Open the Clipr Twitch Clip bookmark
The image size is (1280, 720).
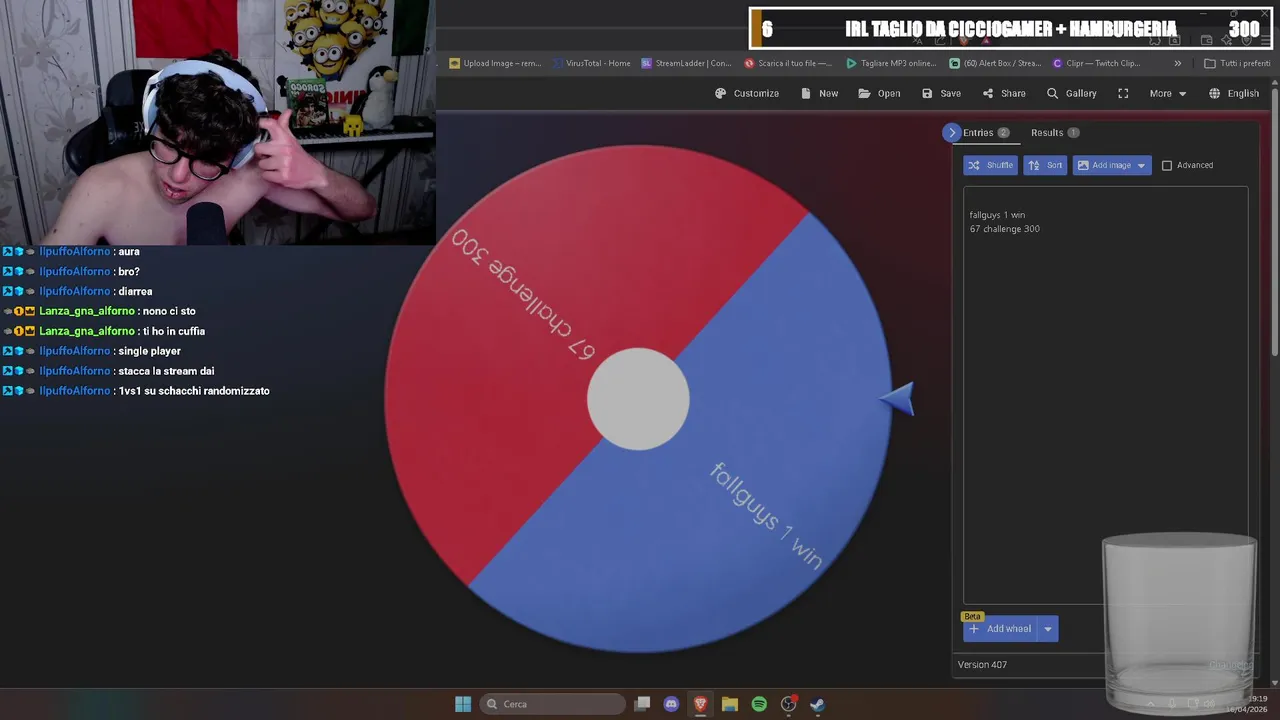pos(1097,63)
